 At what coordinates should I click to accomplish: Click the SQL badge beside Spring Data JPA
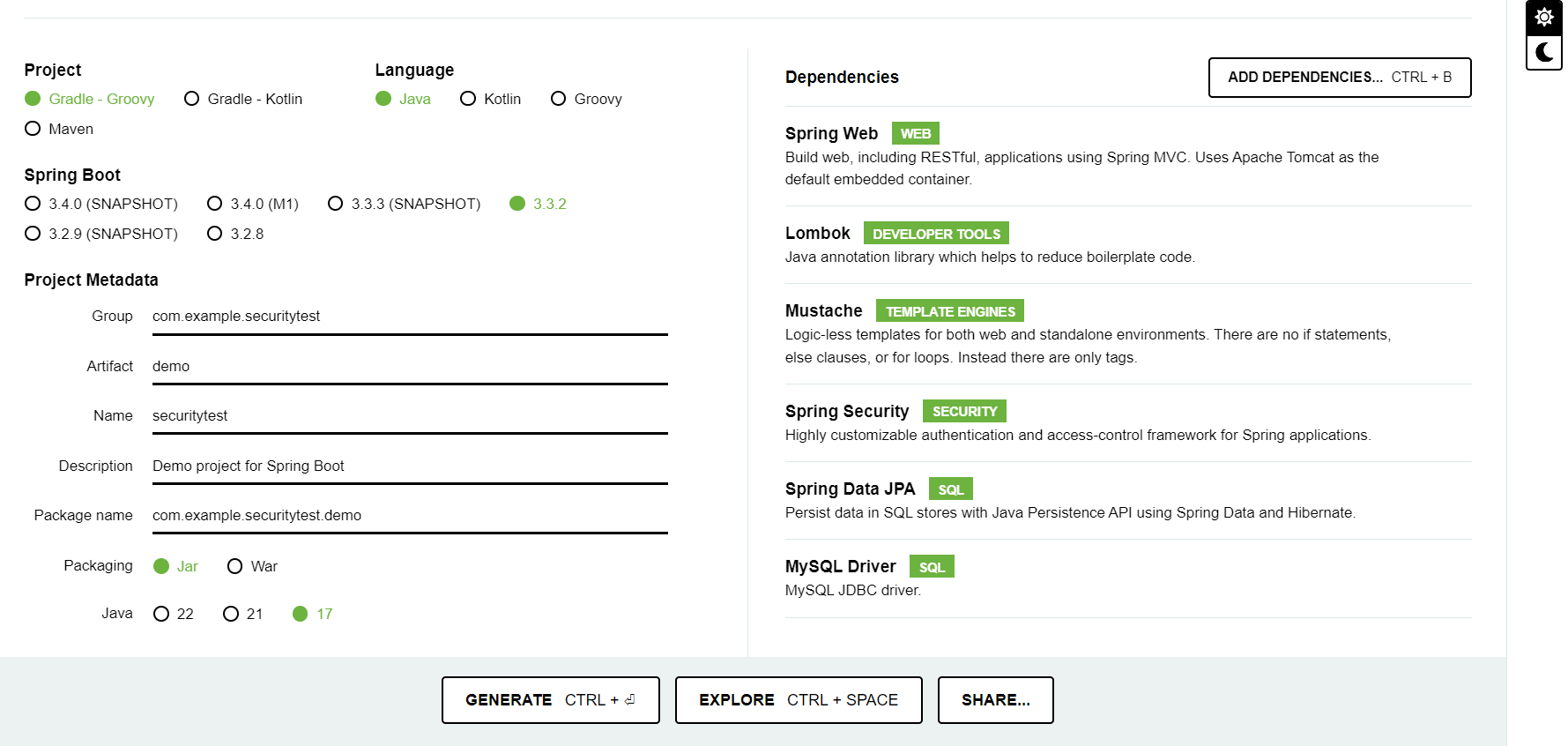point(951,489)
